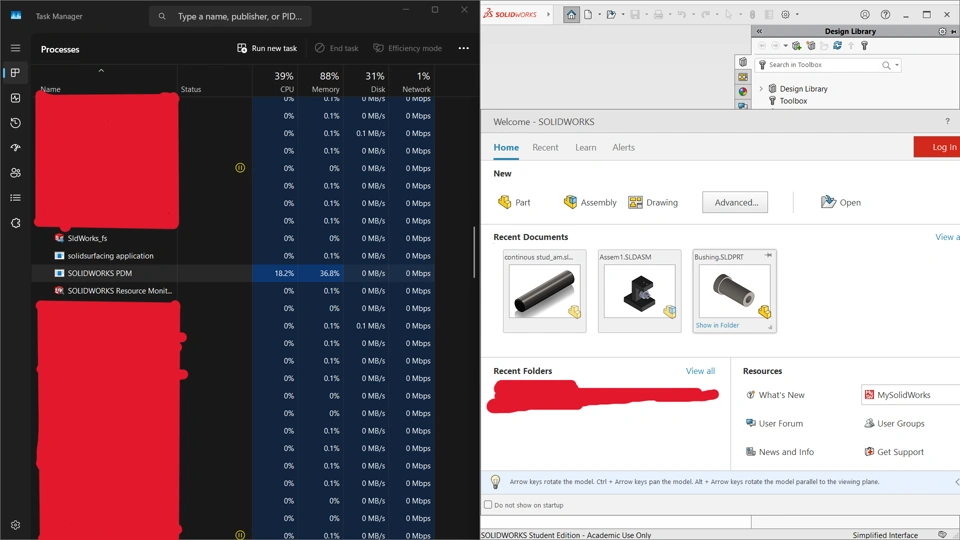
Task: Click Task Manager process list scrollbar
Action: coord(474,252)
